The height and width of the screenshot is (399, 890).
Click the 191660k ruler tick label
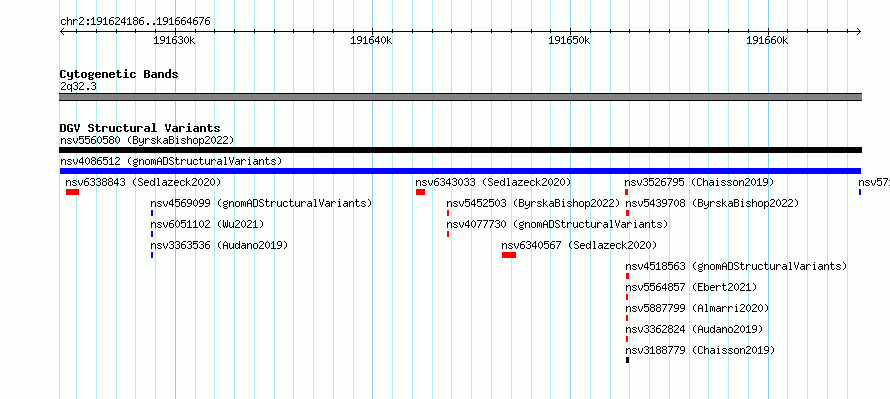[x=767, y=40]
